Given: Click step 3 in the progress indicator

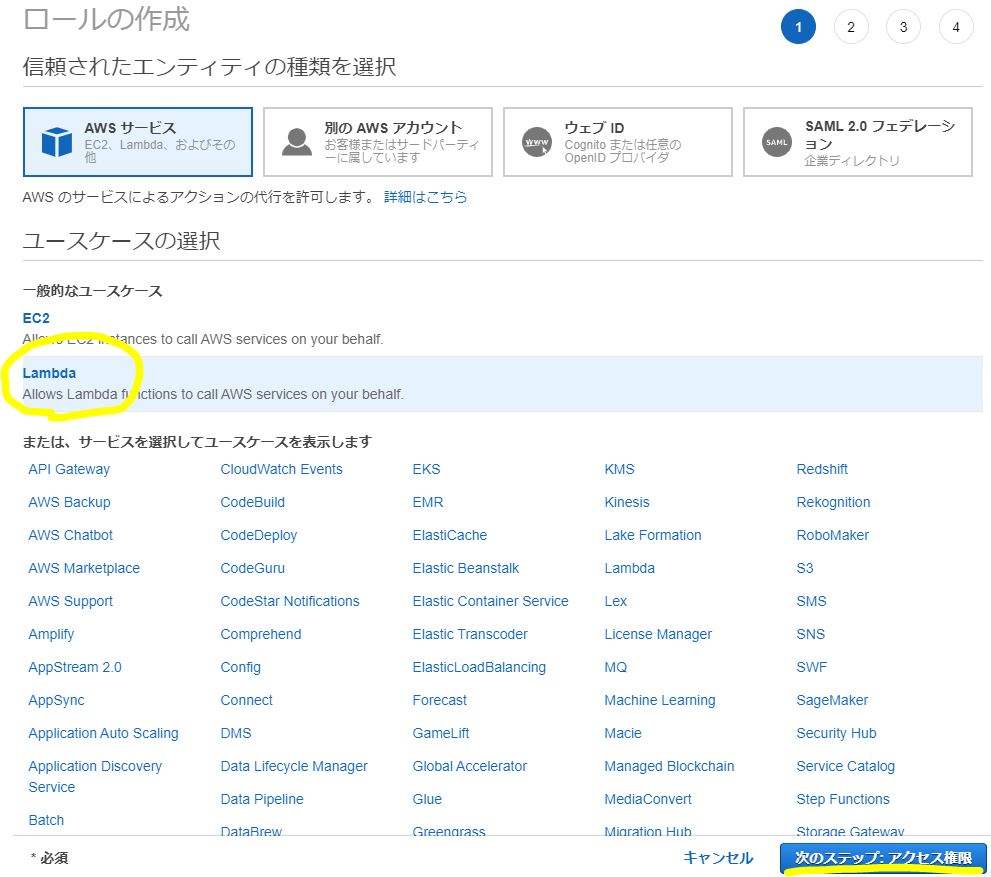Looking at the screenshot, I should [903, 27].
